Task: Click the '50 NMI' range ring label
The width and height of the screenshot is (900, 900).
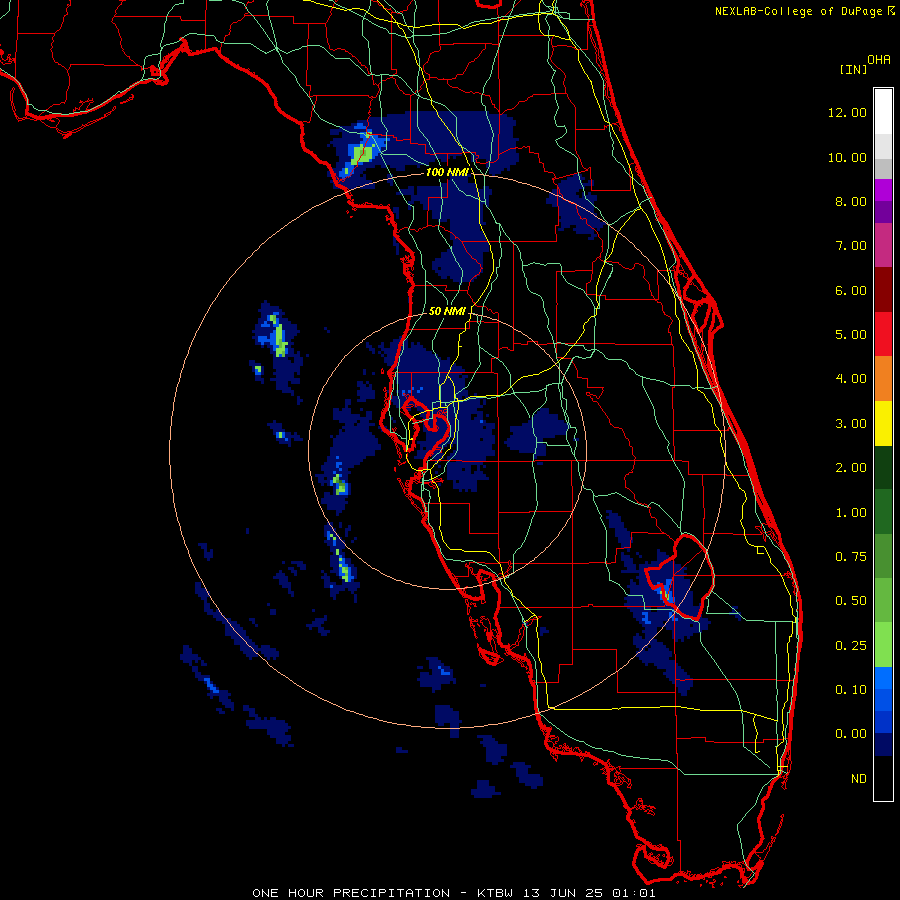Action: (x=447, y=311)
